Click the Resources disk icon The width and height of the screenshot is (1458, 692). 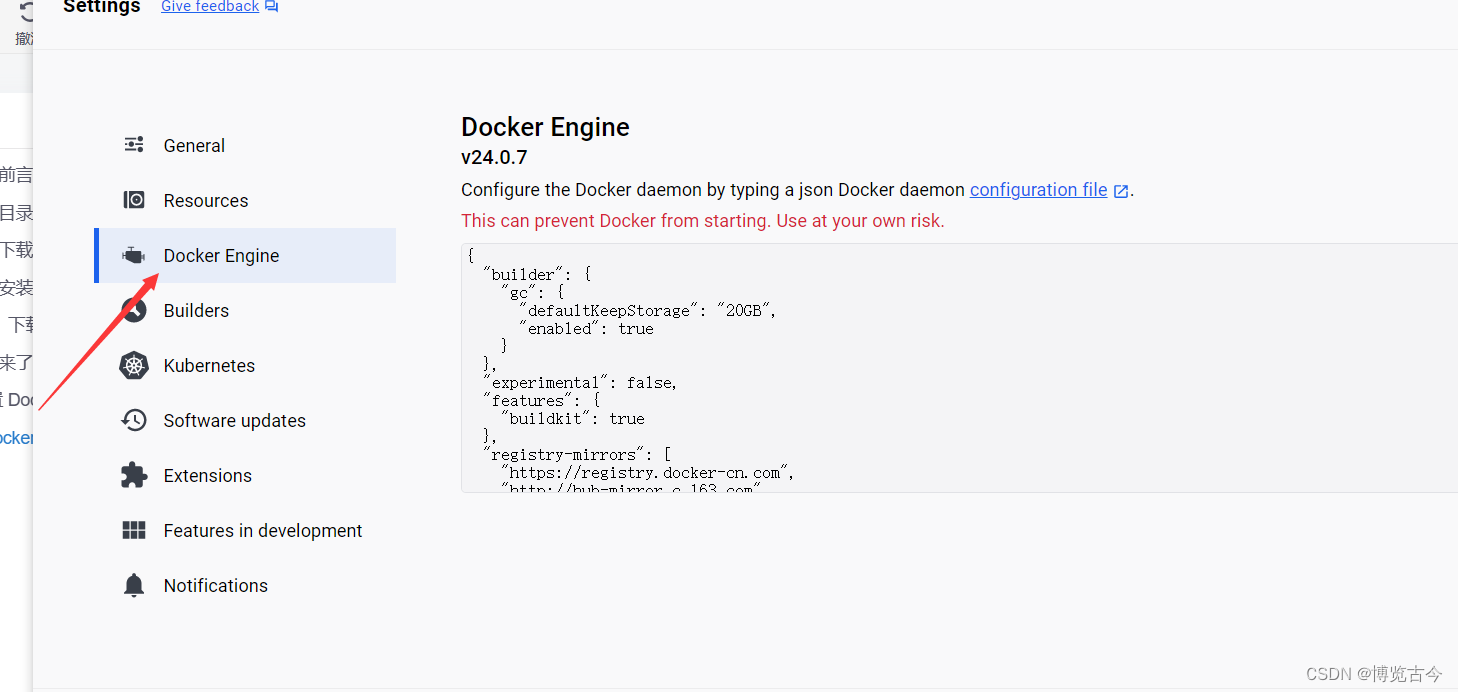134,200
